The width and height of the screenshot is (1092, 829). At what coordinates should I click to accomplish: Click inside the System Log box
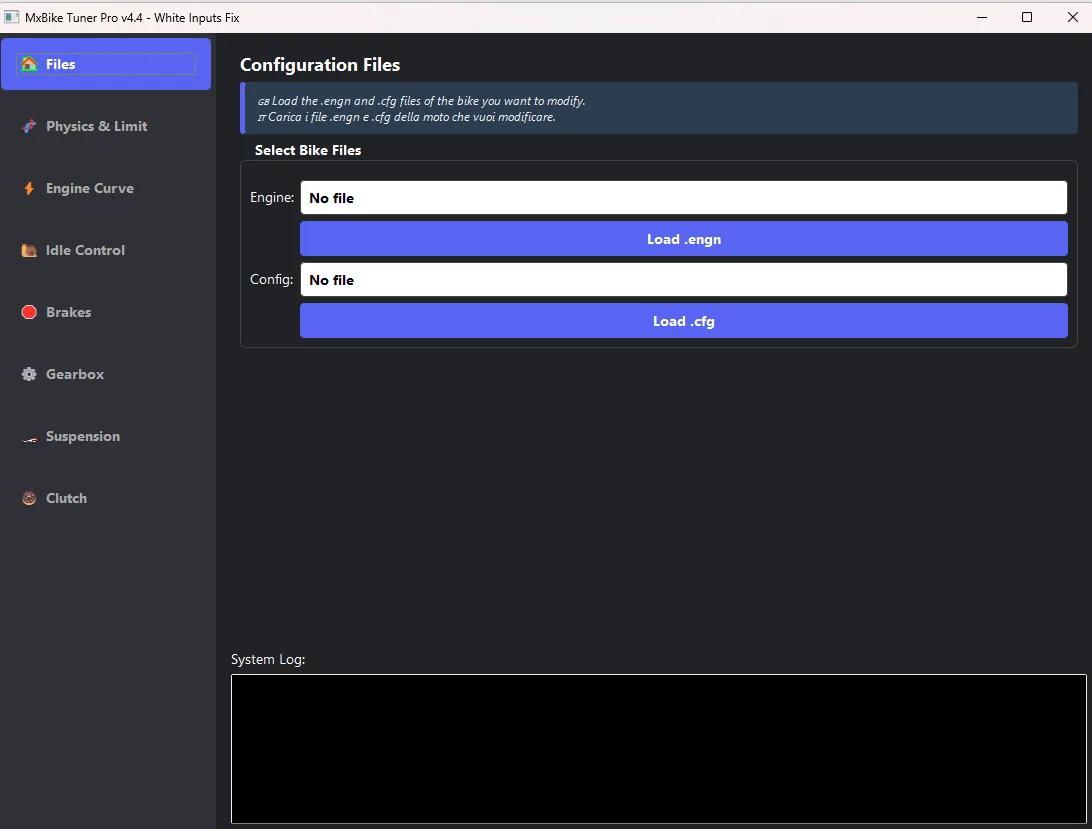(658, 748)
